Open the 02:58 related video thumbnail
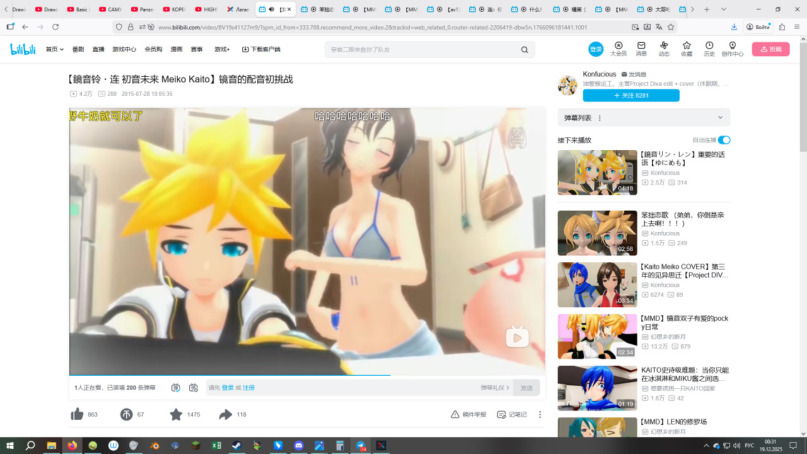Viewport: 807px width, 454px height. [597, 233]
